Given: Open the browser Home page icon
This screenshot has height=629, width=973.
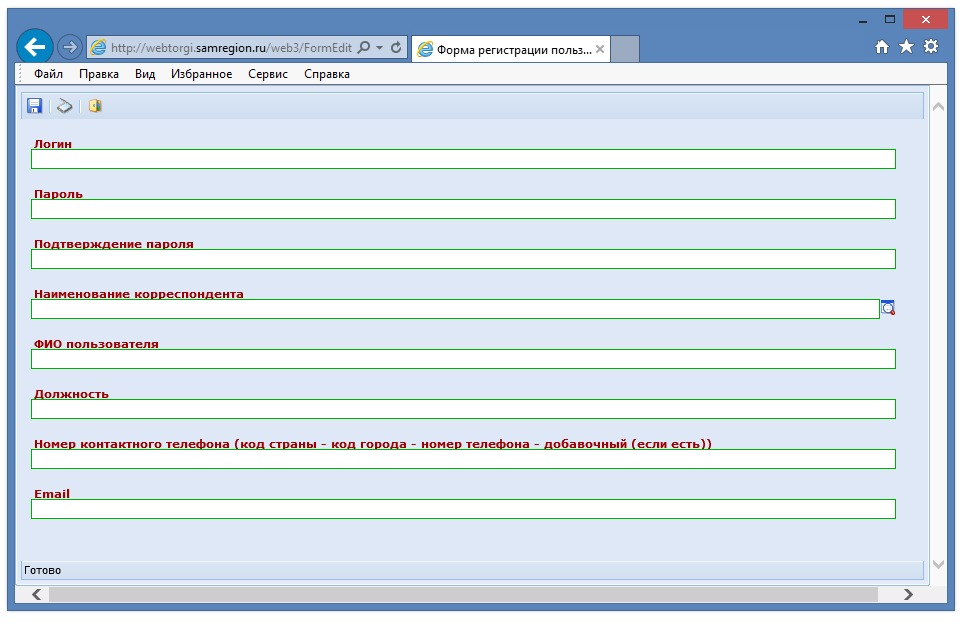Looking at the screenshot, I should [x=882, y=47].
